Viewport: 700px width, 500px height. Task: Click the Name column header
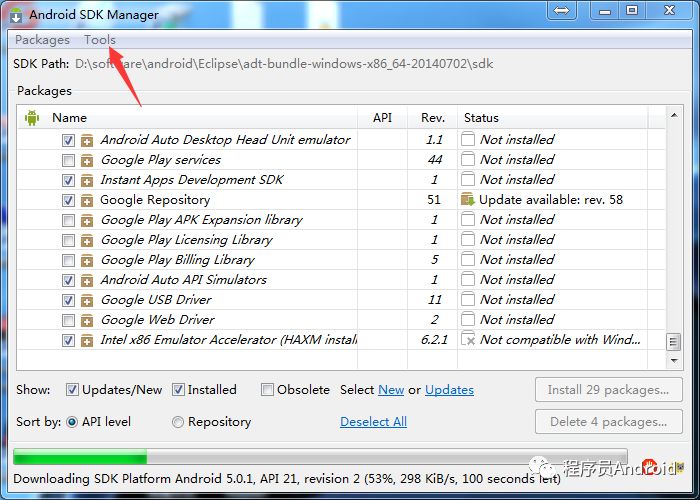coord(69,118)
